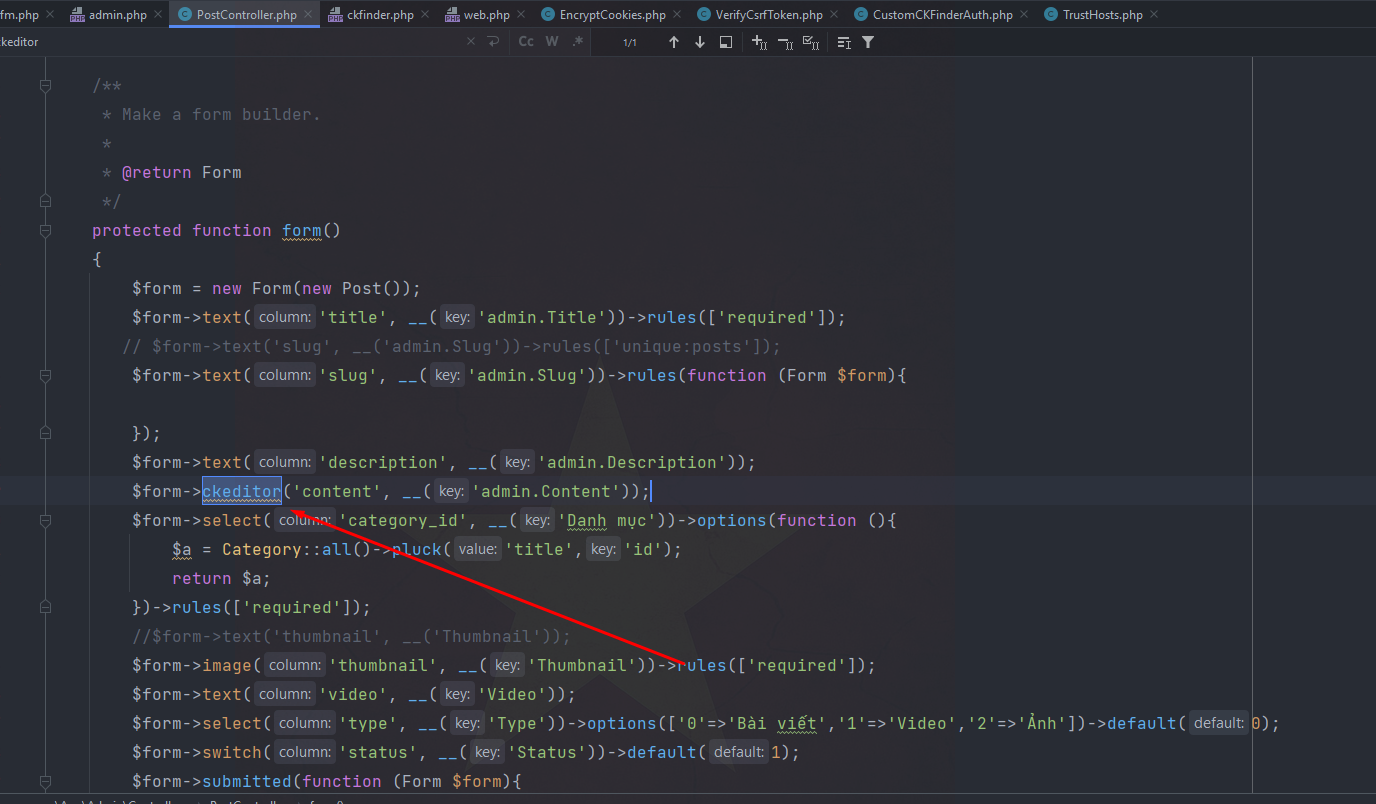Click the new-line icon in the search field

tap(493, 42)
